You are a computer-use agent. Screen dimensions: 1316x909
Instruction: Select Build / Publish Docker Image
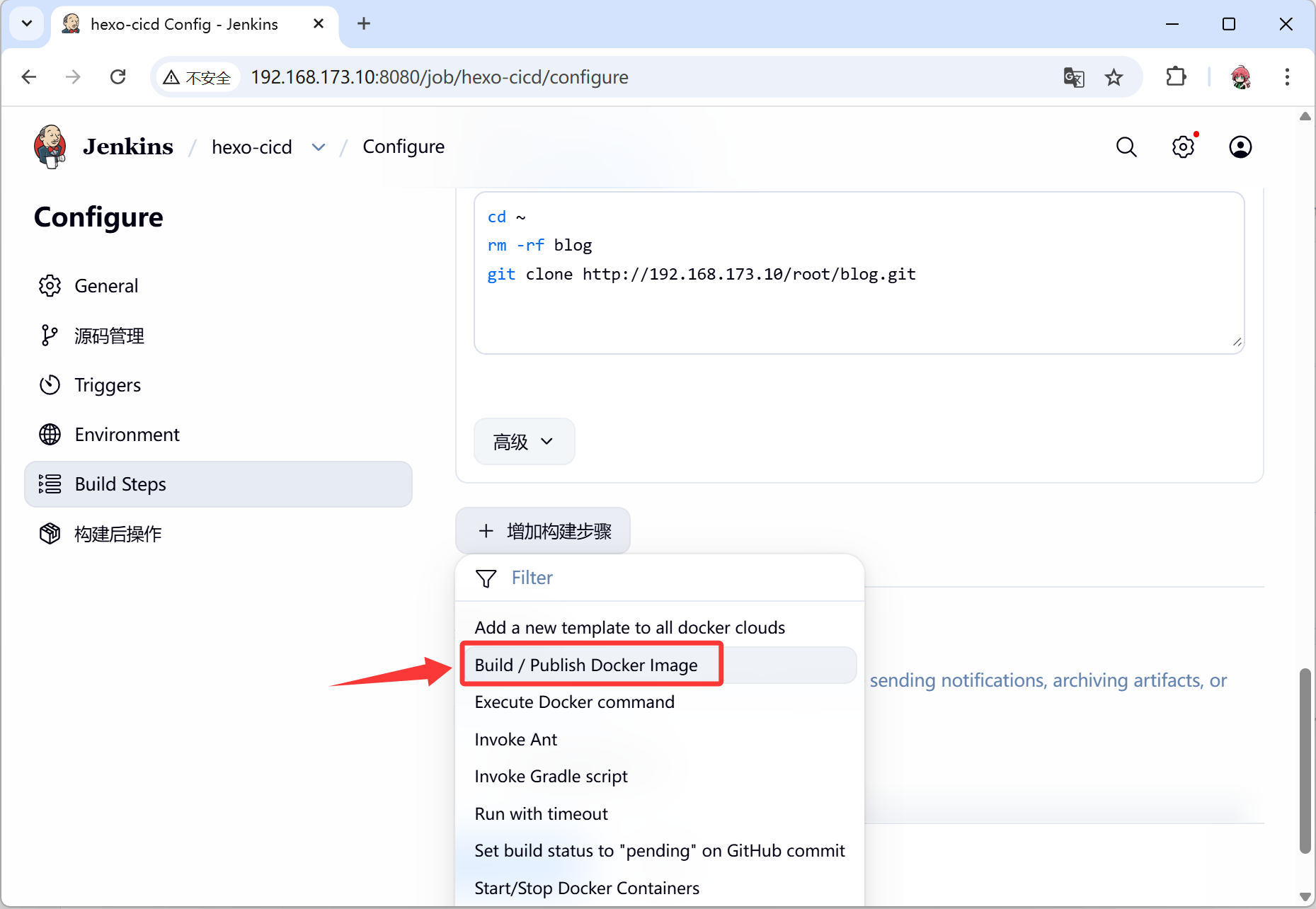tap(586, 665)
